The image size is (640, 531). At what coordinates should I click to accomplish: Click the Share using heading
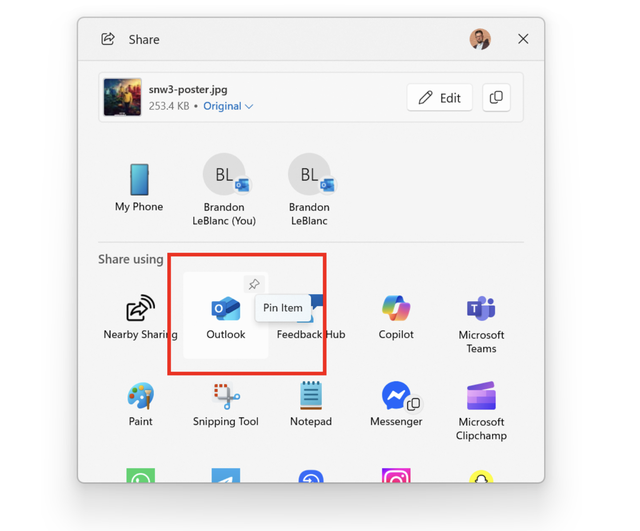click(x=131, y=260)
